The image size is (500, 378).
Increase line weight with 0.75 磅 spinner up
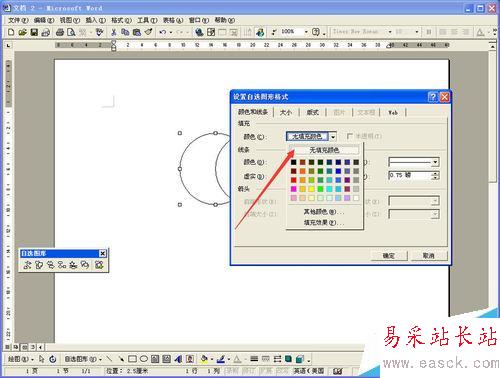[435, 173]
